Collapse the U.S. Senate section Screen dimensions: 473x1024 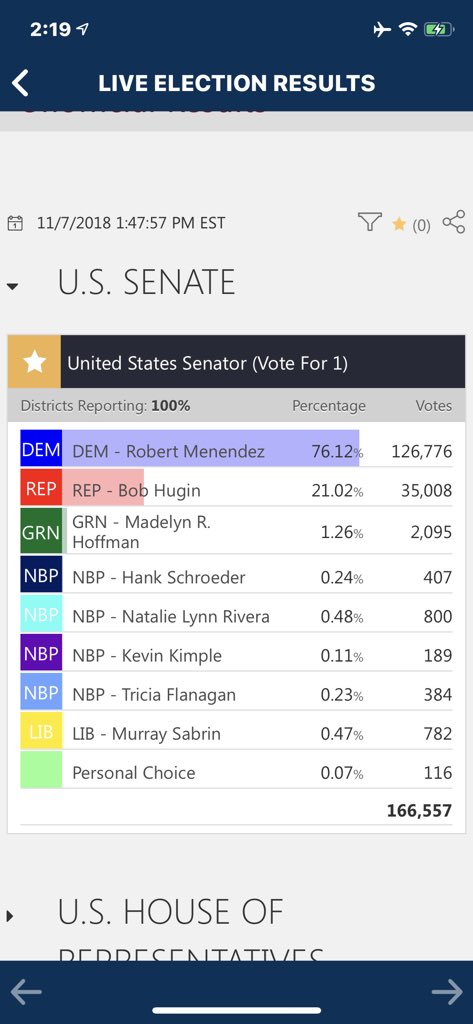[12, 286]
